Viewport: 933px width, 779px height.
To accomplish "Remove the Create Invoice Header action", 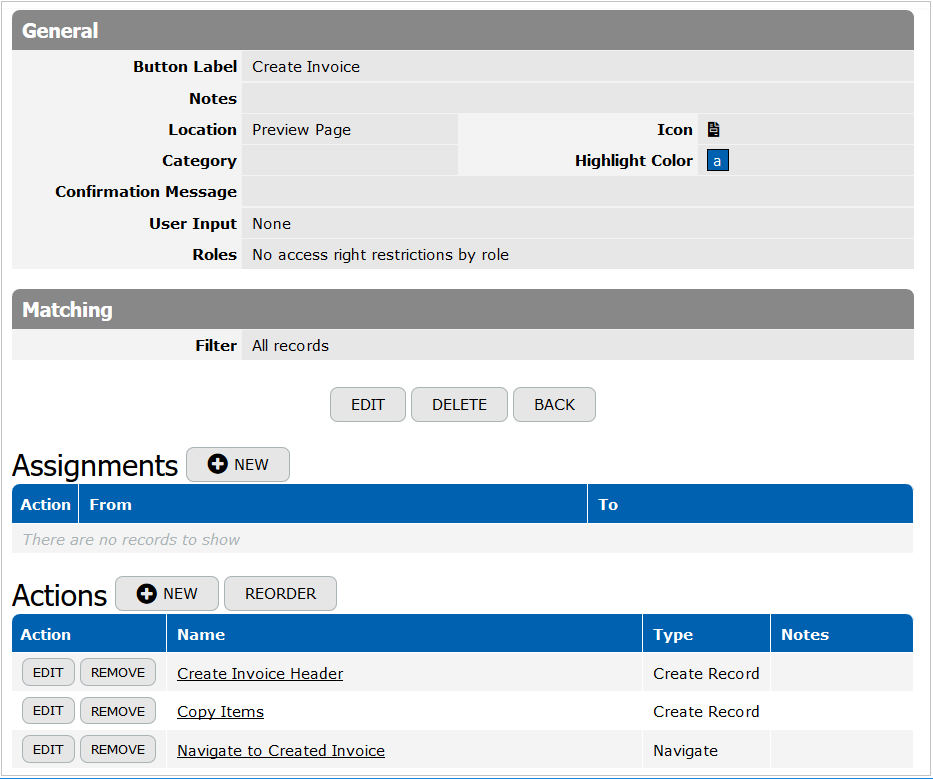I will coord(118,672).
